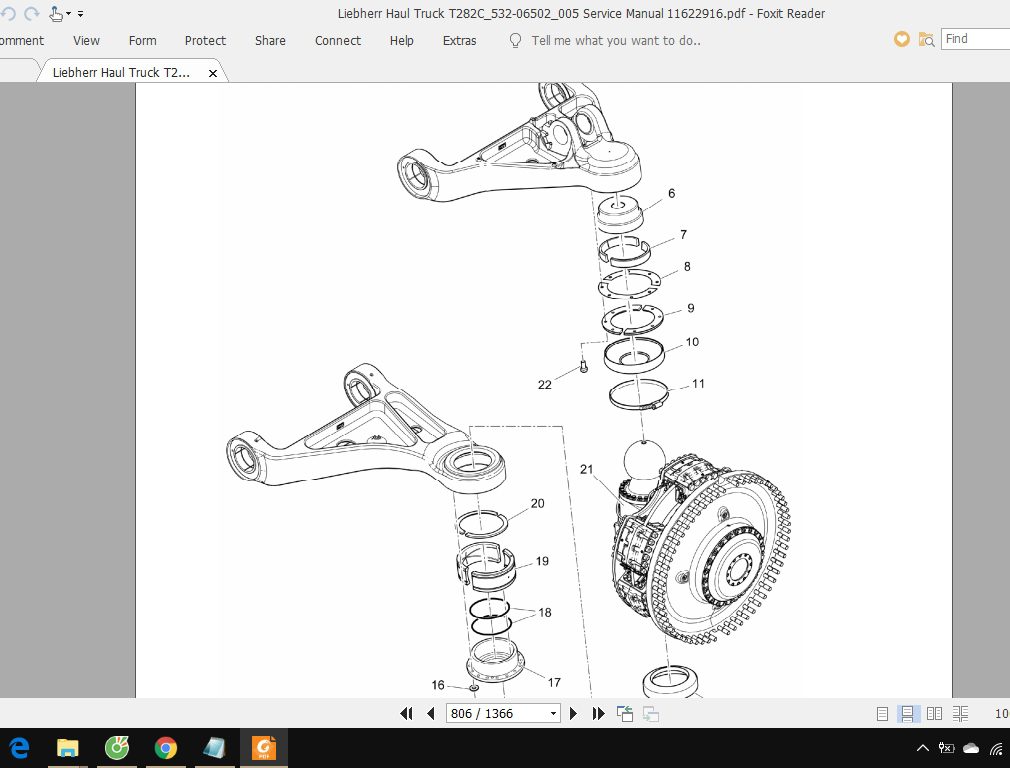This screenshot has height=768, width=1010.
Task: Open the Hand tool dropdown arrow
Action: 70,14
